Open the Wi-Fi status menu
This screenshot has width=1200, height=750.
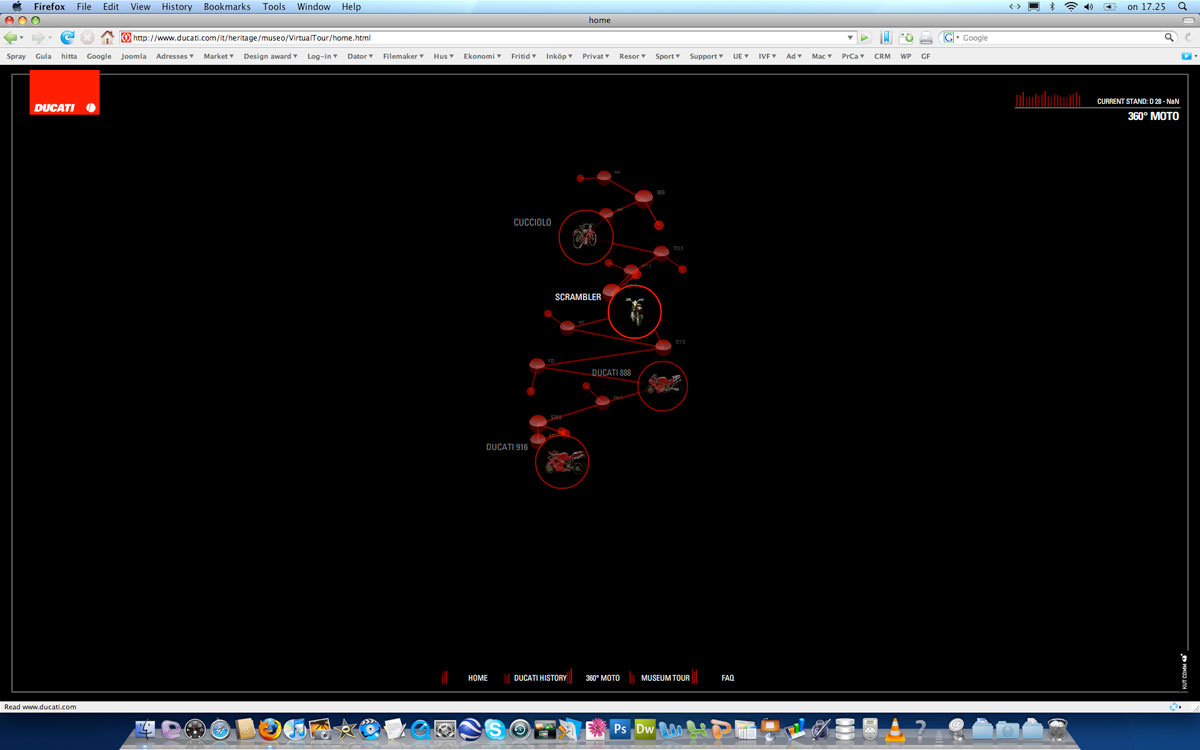pos(1071,6)
